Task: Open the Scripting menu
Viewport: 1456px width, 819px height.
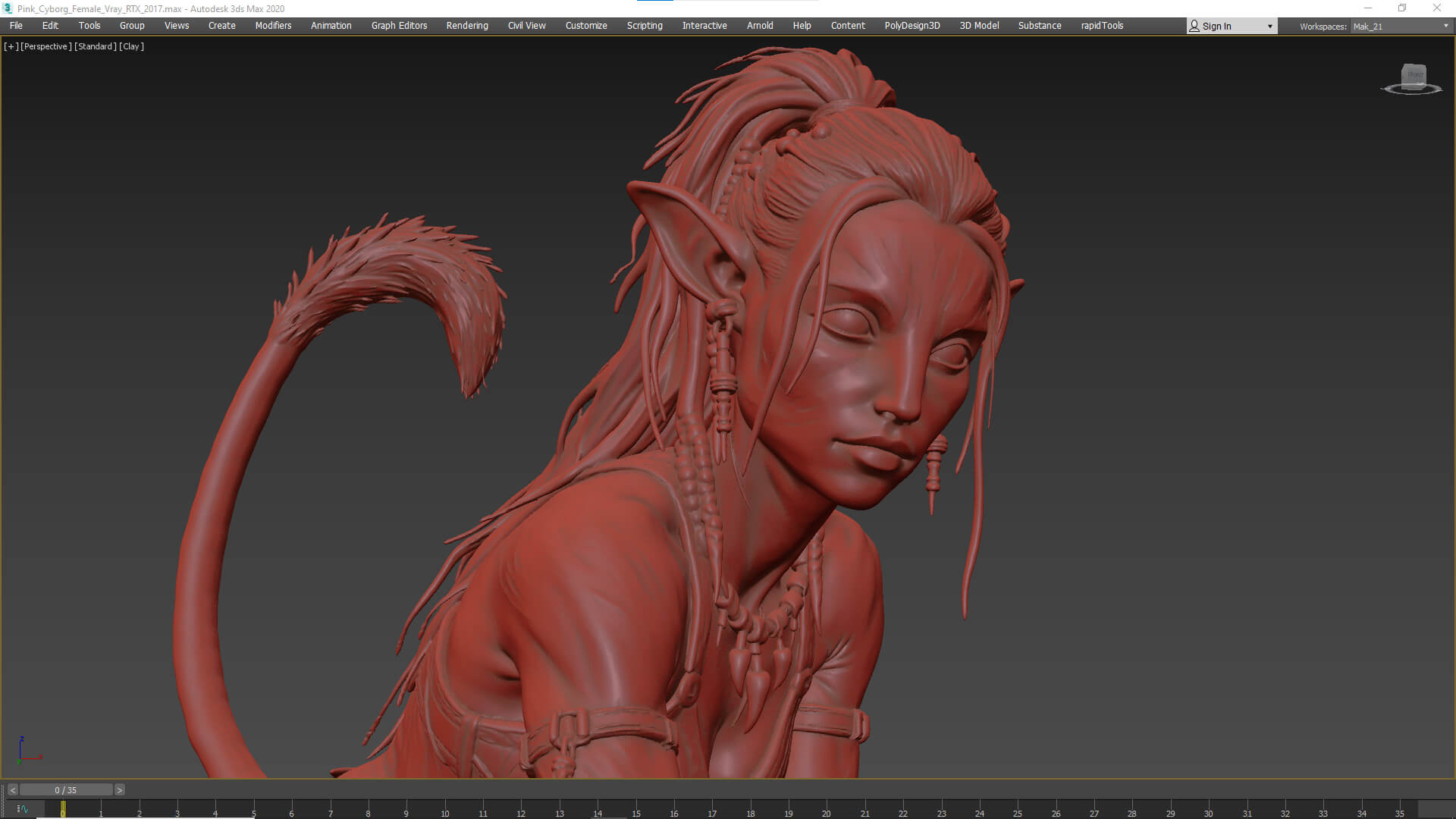Action: coord(645,26)
